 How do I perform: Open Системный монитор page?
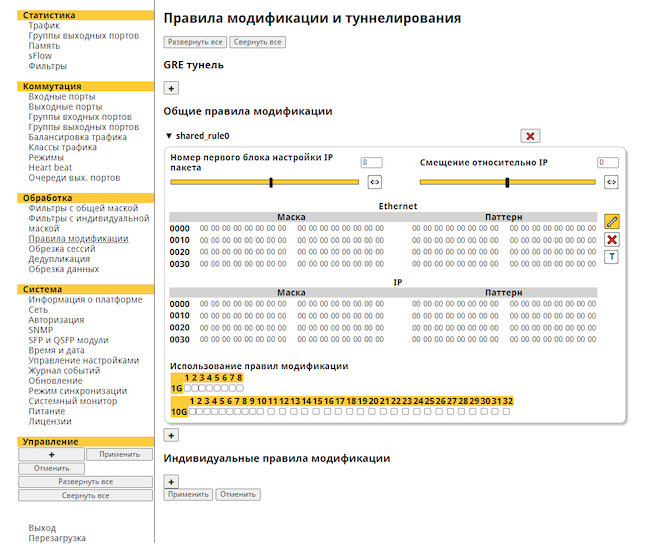pyautogui.click(x=73, y=401)
